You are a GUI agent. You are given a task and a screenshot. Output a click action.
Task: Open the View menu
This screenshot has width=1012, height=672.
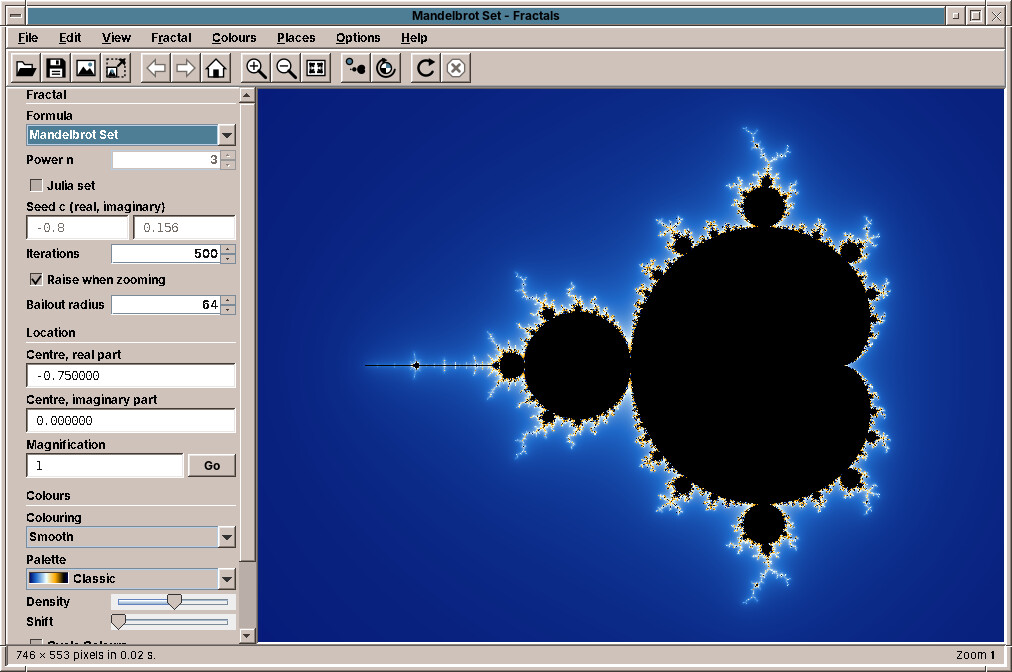[116, 37]
